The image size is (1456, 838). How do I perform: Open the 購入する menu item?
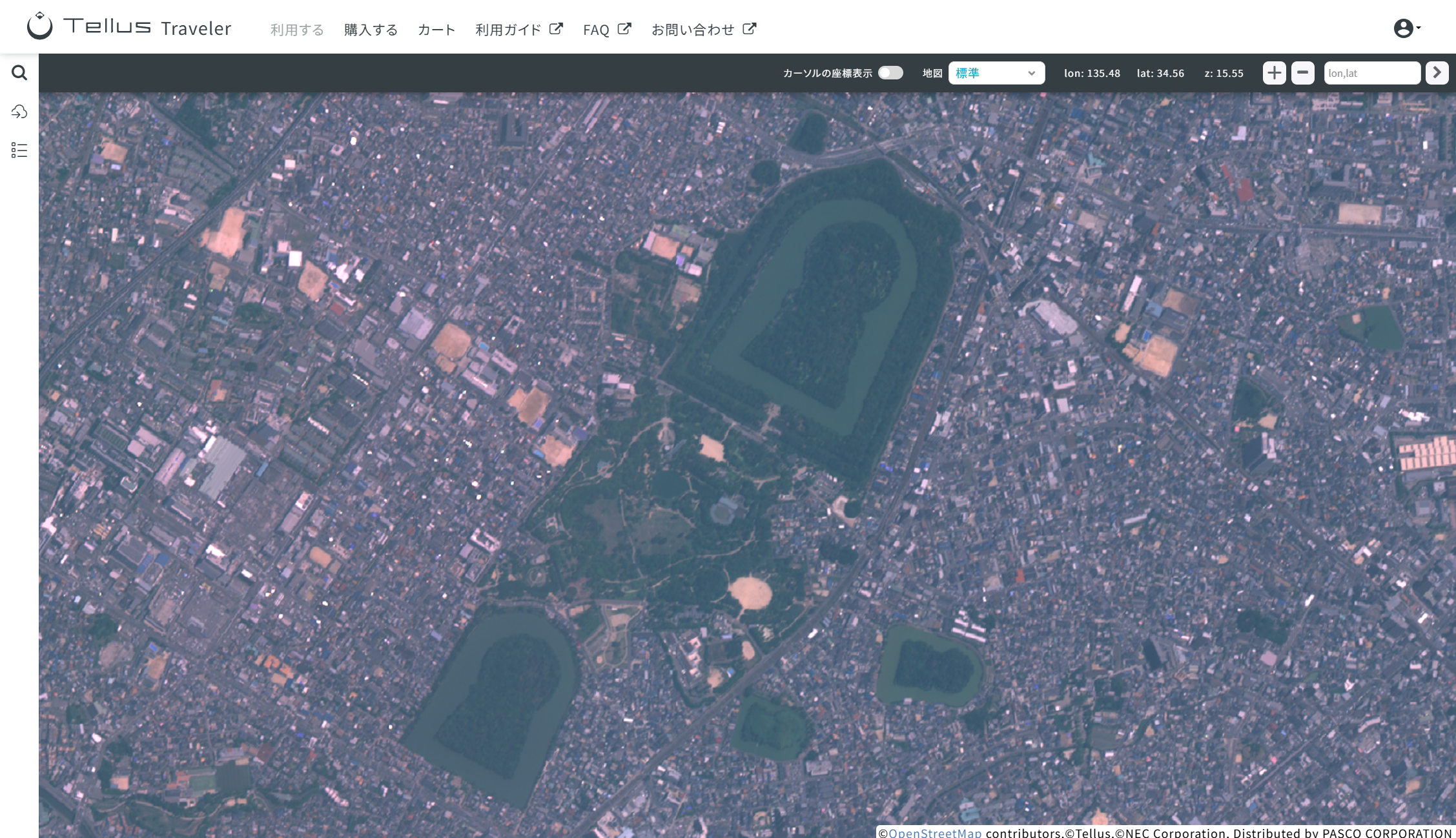(x=371, y=30)
